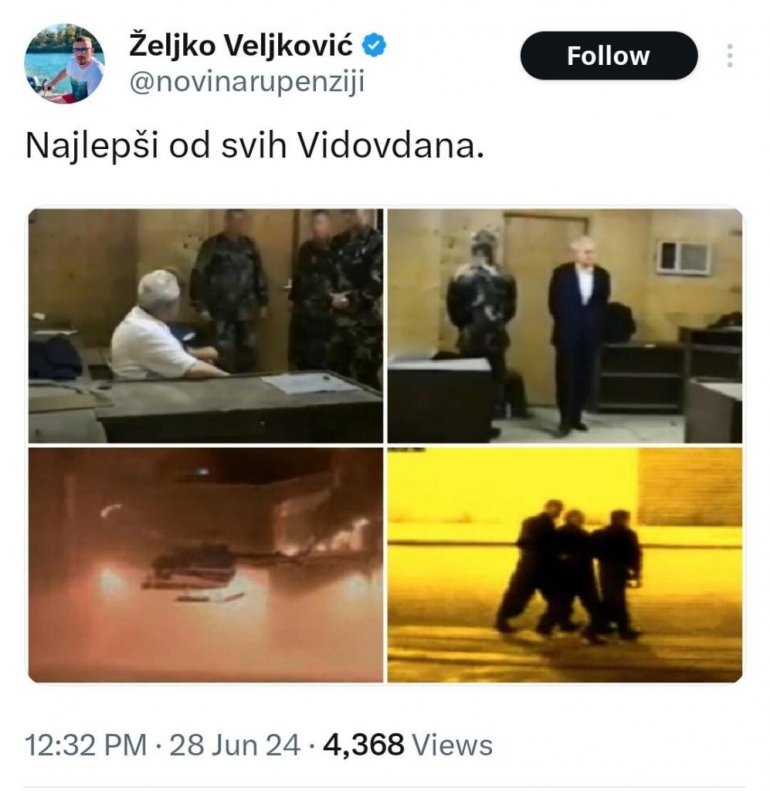Click the Views label
The height and width of the screenshot is (791, 770).
pyautogui.click(x=452, y=745)
